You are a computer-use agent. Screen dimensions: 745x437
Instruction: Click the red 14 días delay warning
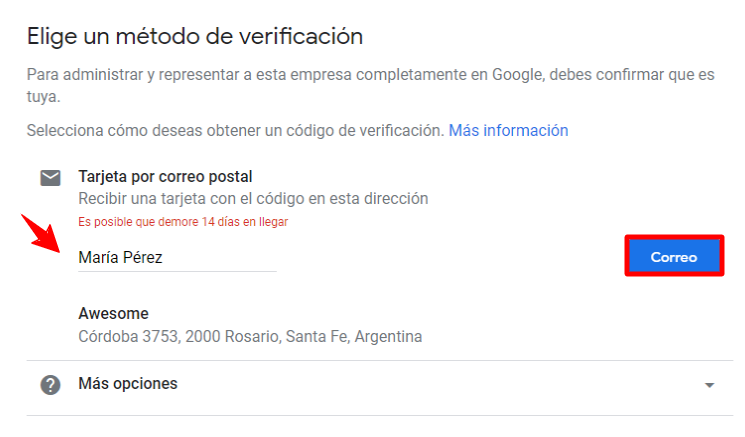[183, 222]
